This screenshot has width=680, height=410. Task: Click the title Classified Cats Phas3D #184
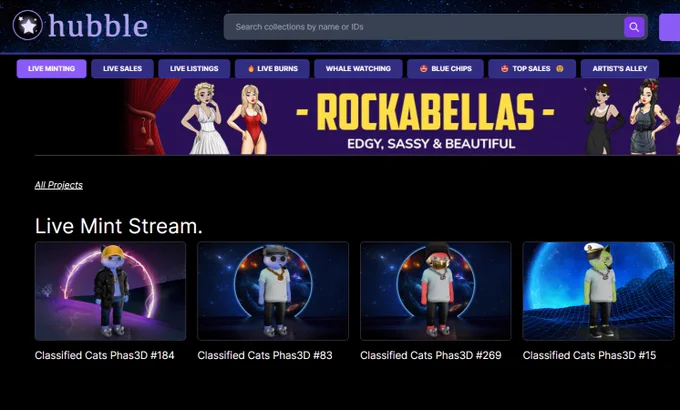click(105, 355)
